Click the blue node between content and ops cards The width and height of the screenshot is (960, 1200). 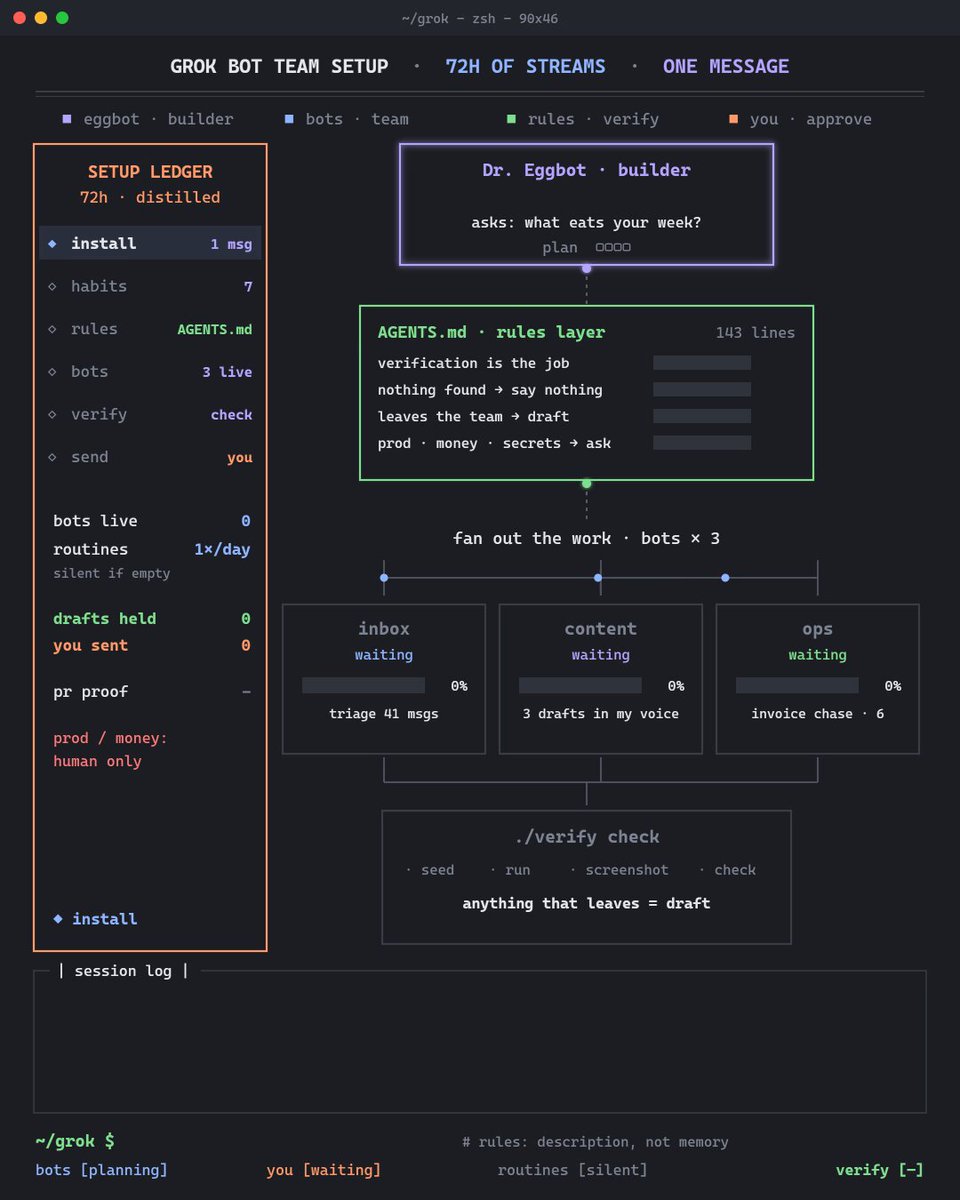point(725,578)
